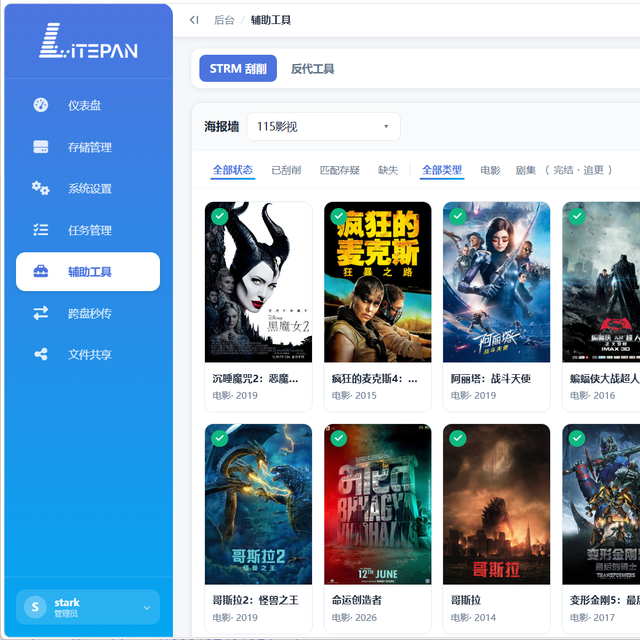This screenshot has height=640, width=640.
Task: Click the 辅助工具 breadcrumb text
Action: [x=271, y=20]
